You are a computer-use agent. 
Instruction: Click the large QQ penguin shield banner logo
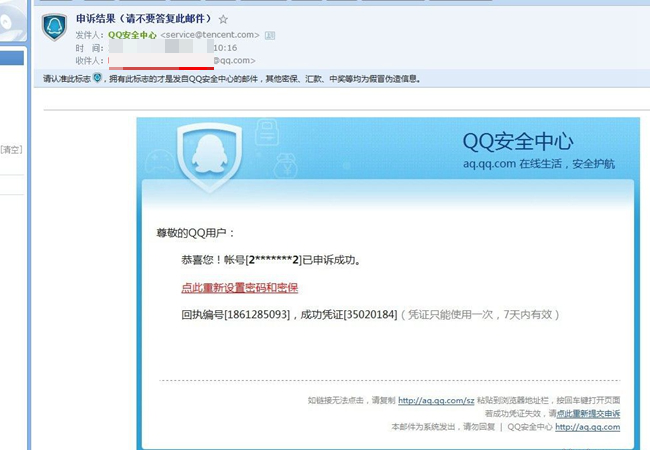(209, 156)
